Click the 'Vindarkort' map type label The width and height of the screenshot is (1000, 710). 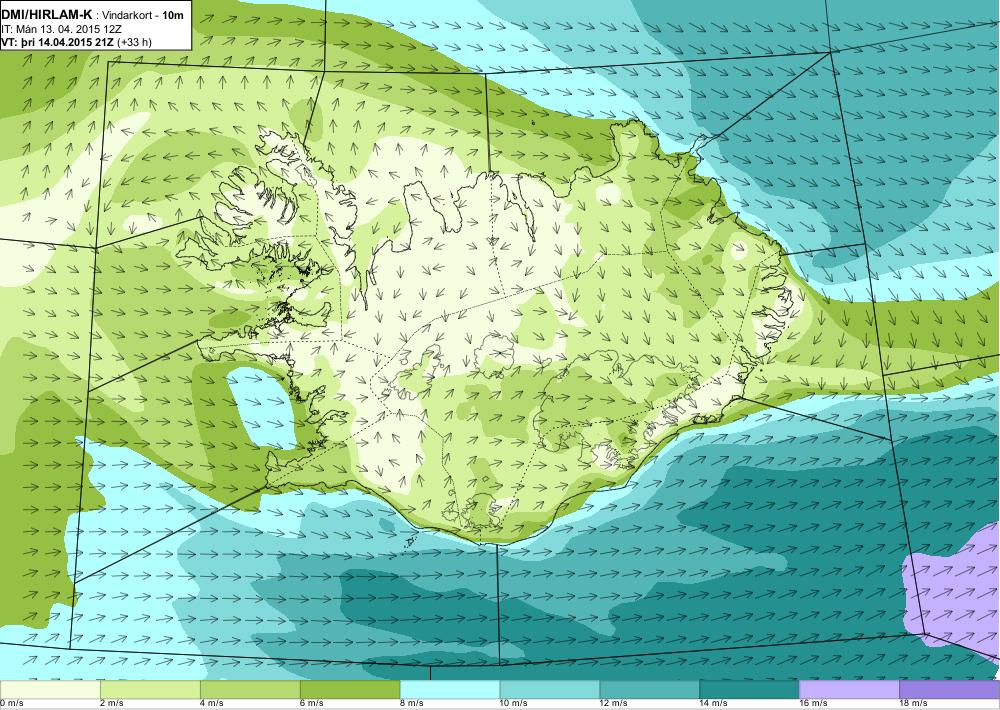click(126, 16)
